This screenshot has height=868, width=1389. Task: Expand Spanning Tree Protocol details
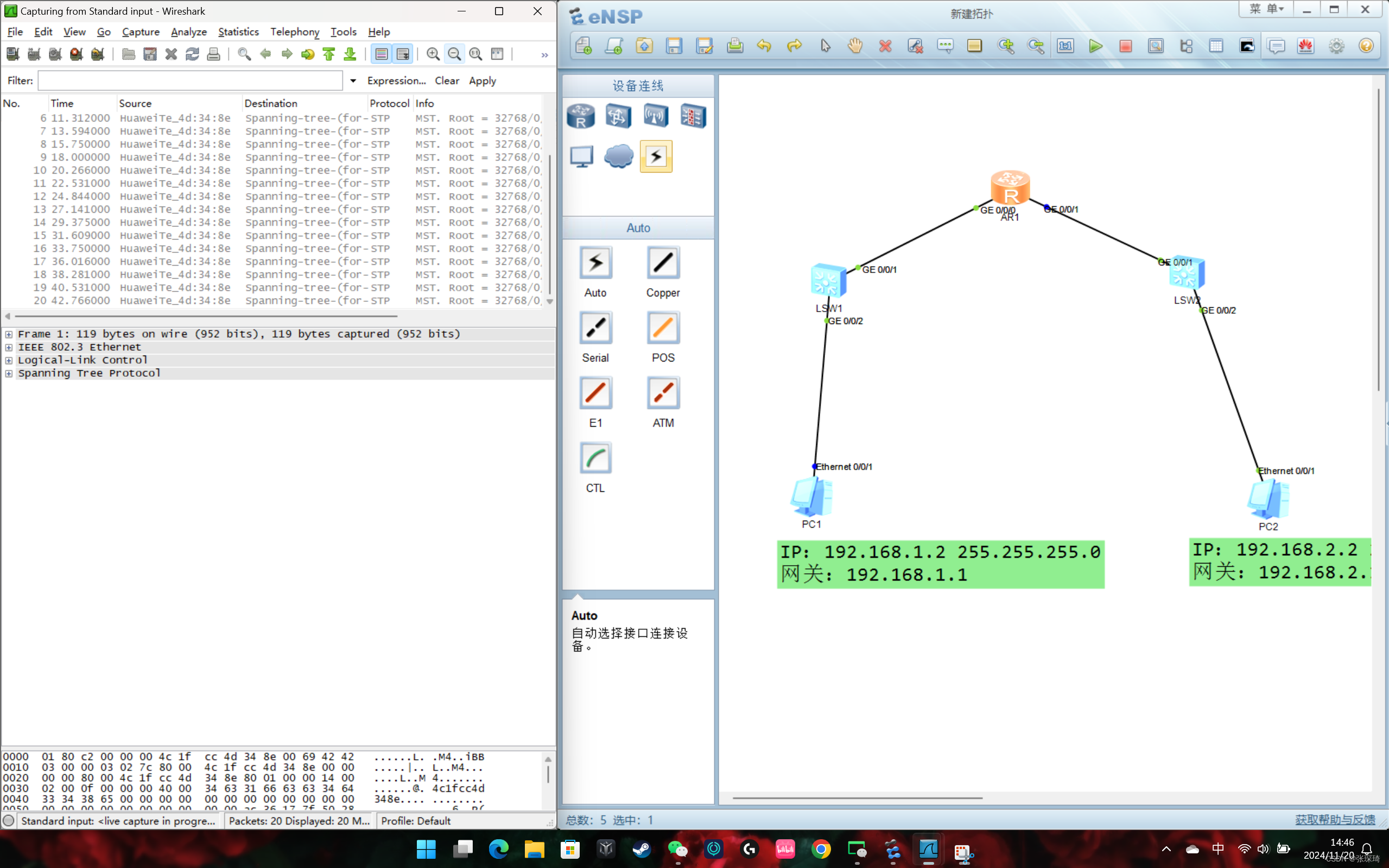9,373
